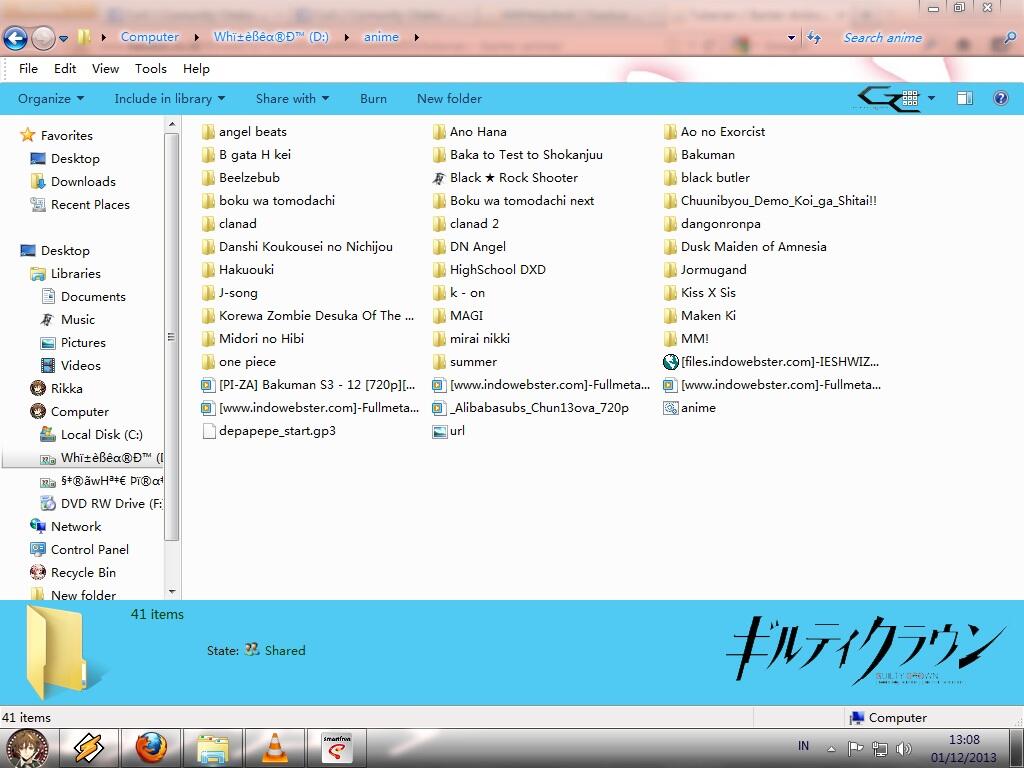Select _Alibabasubs_Chun13ova_720p video icon
Image resolution: width=1024 pixels, height=768 pixels.
tap(439, 408)
